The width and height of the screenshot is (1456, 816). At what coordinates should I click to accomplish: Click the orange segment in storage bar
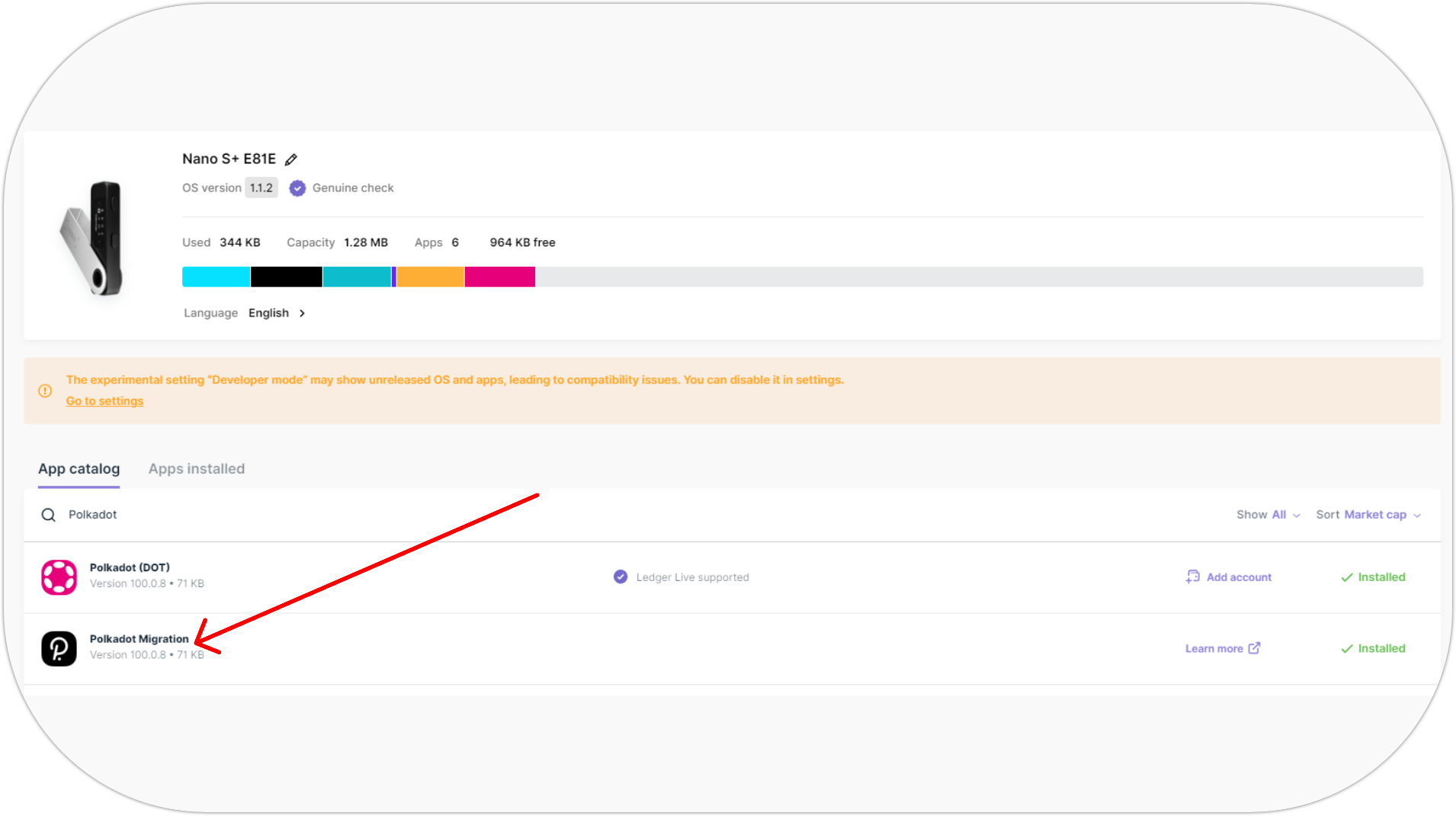[x=430, y=277]
